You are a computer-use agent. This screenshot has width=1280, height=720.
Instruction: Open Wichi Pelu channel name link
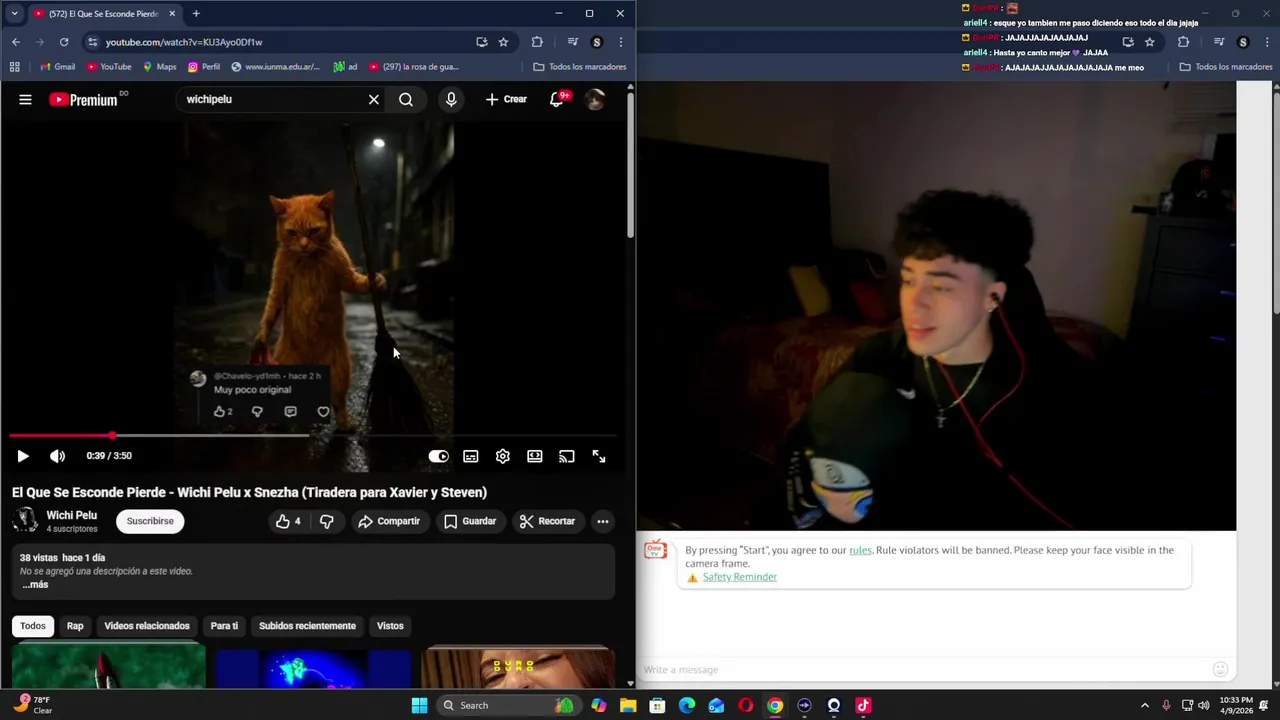72,515
